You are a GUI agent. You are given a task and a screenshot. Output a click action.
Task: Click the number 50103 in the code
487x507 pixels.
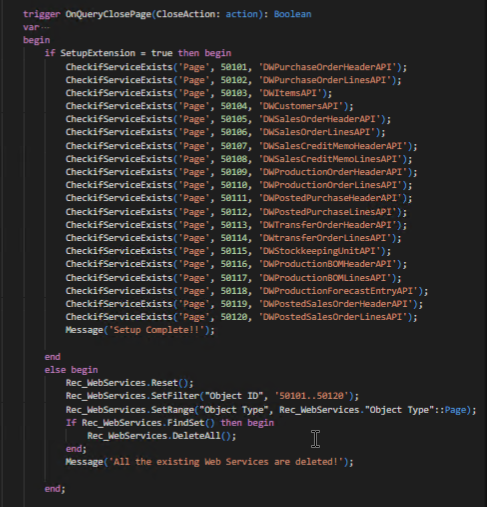tap(234, 93)
